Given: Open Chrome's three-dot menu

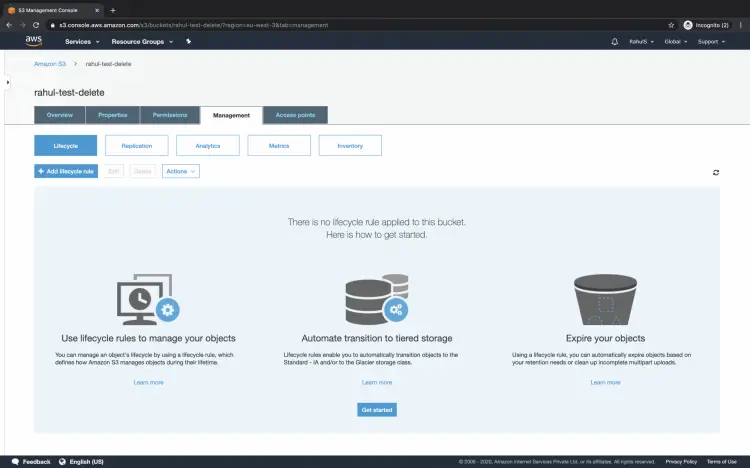Looking at the screenshot, I should coord(740,25).
